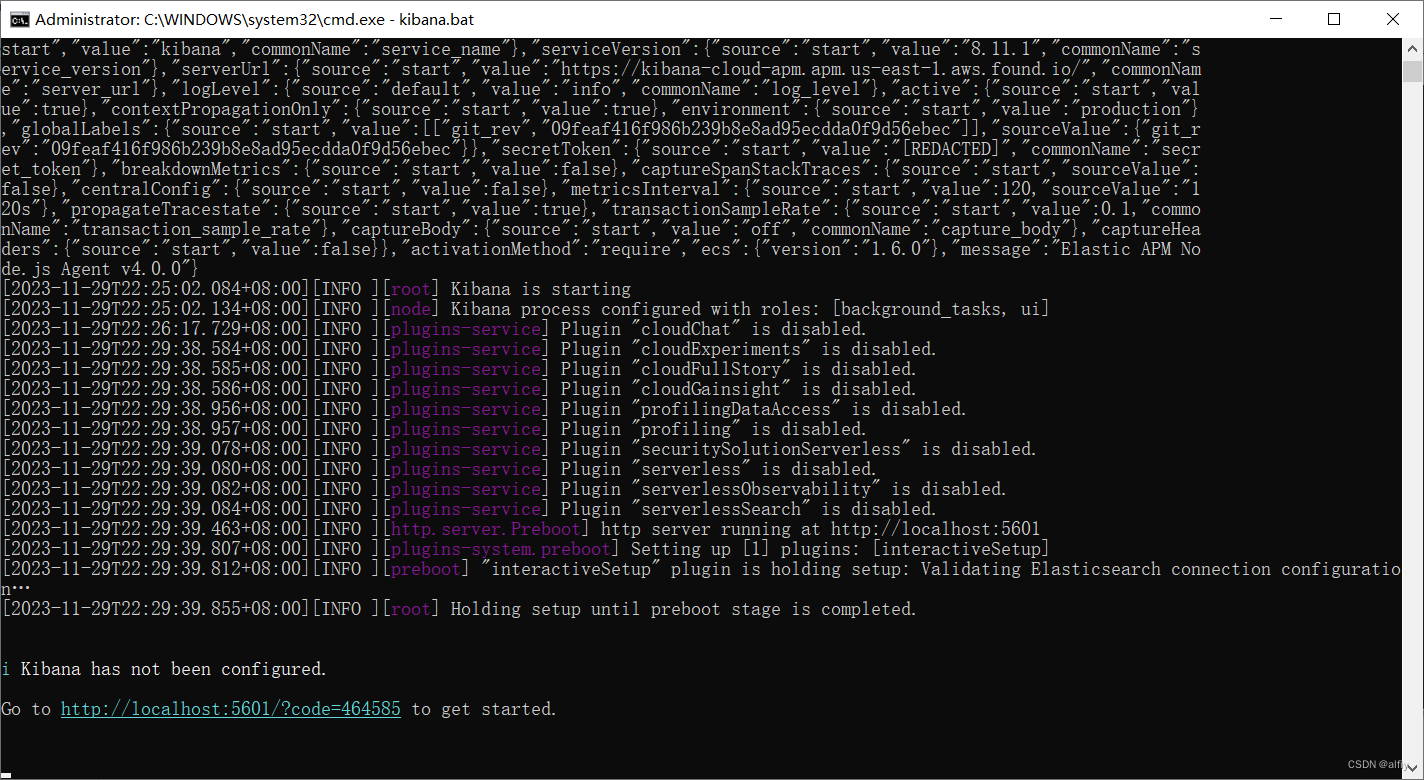Click the Plugin "serverlessObservability" line

point(504,489)
